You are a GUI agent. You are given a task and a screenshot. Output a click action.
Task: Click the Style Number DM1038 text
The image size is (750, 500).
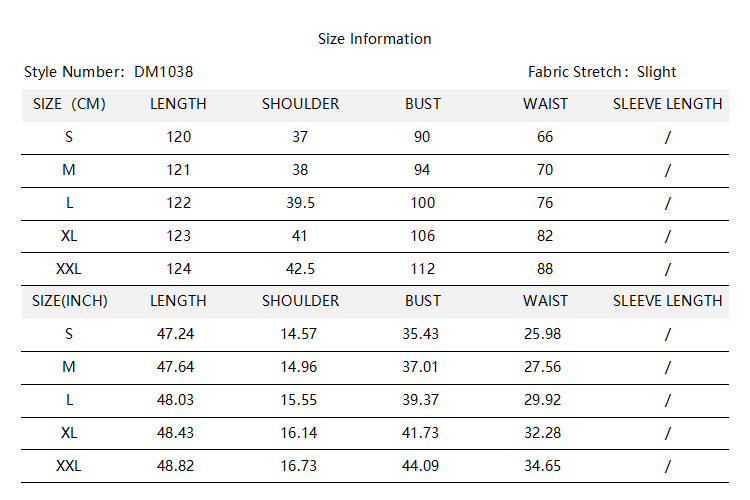click(x=109, y=72)
